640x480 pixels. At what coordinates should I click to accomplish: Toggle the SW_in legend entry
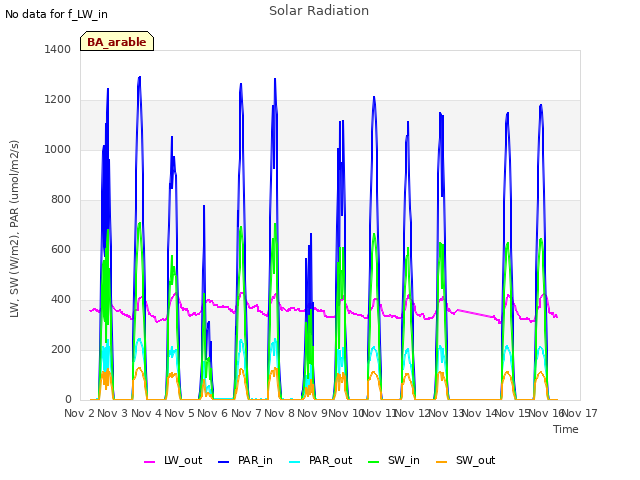point(394,460)
